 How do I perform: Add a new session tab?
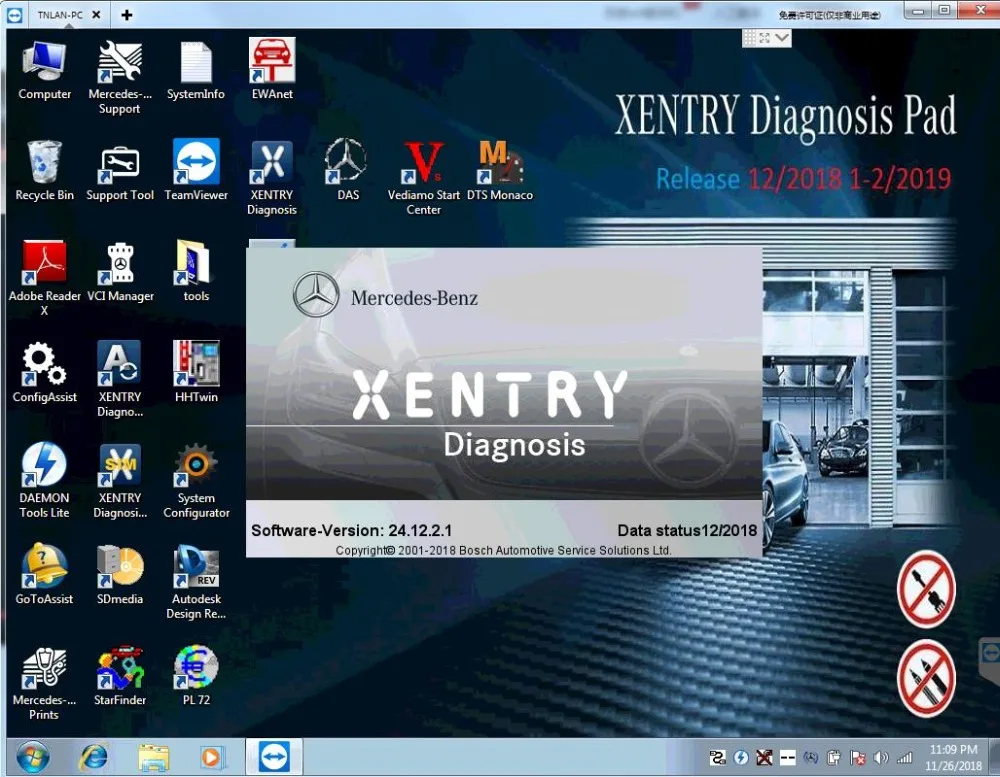click(127, 15)
